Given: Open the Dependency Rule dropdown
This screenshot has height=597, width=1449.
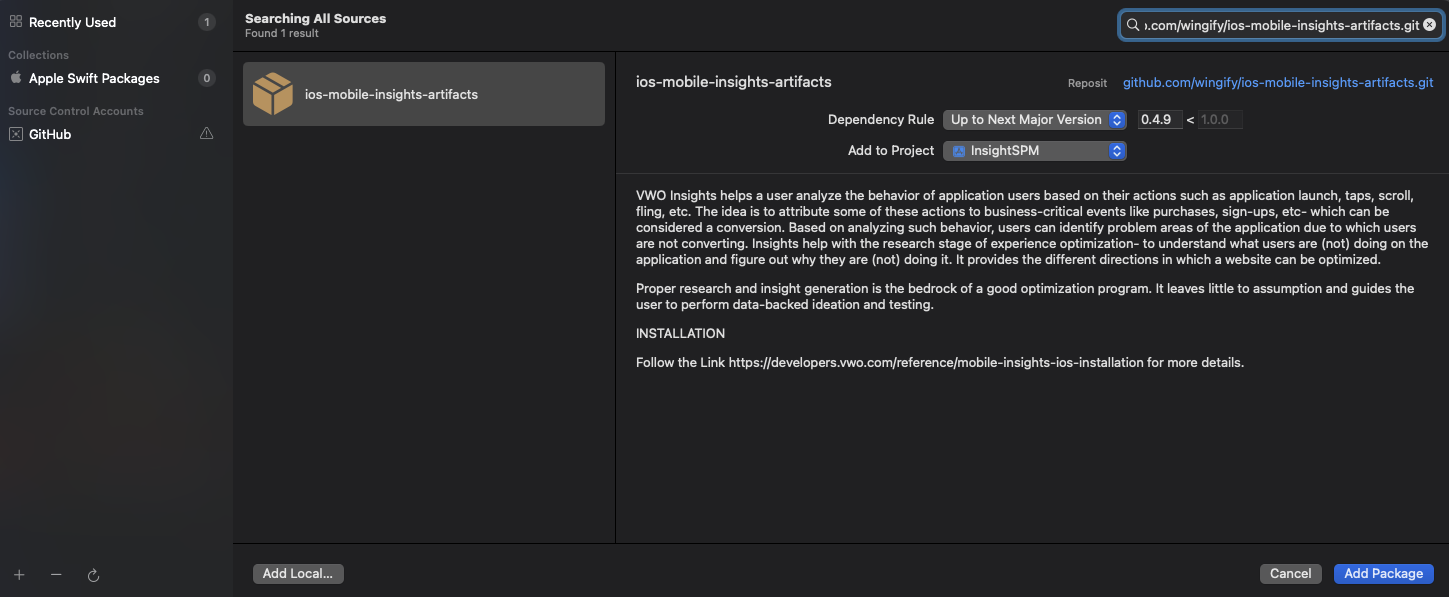Looking at the screenshot, I should [1035, 120].
